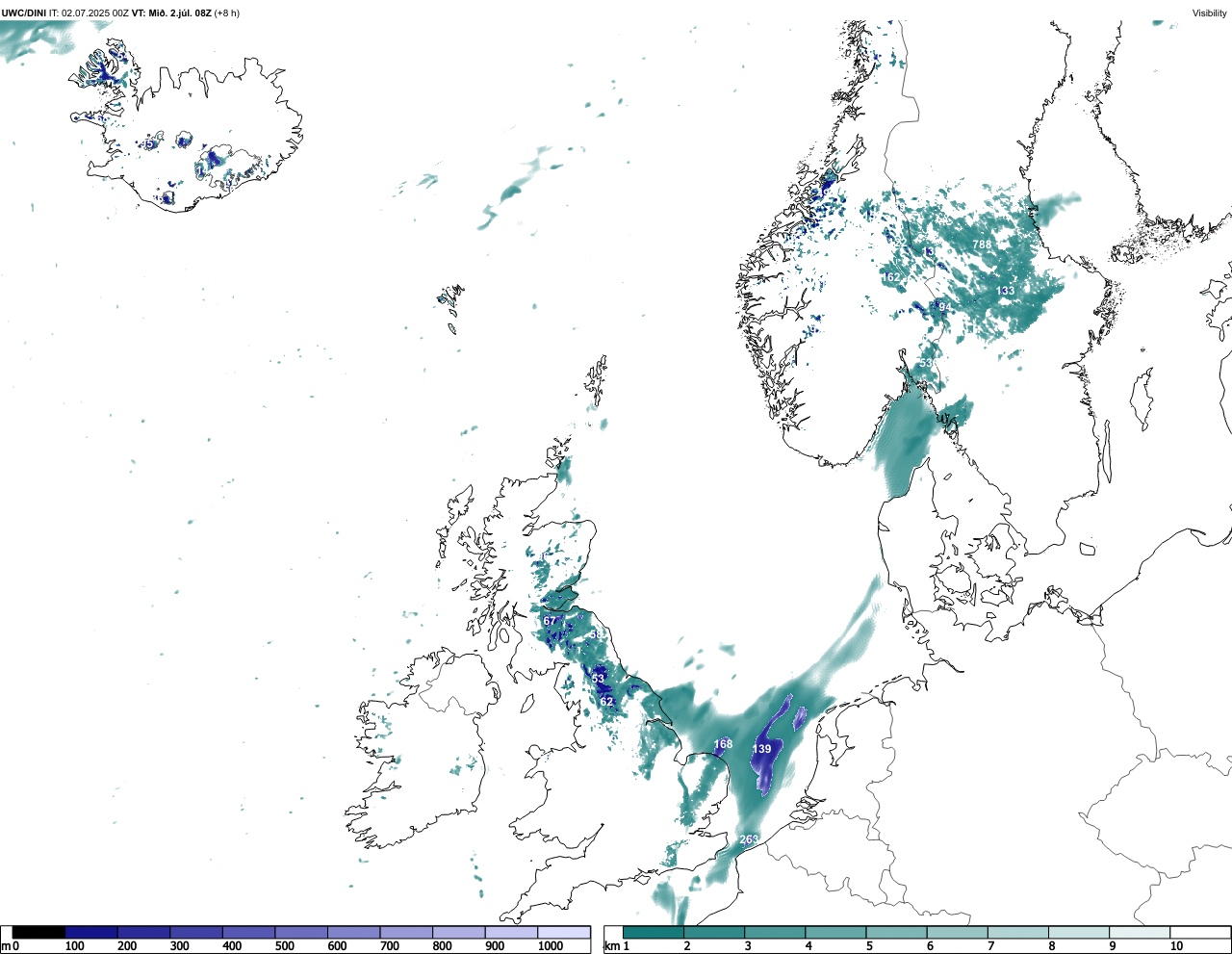Click the '62' value over northern England
The width and height of the screenshot is (1232, 954).
click(x=606, y=702)
